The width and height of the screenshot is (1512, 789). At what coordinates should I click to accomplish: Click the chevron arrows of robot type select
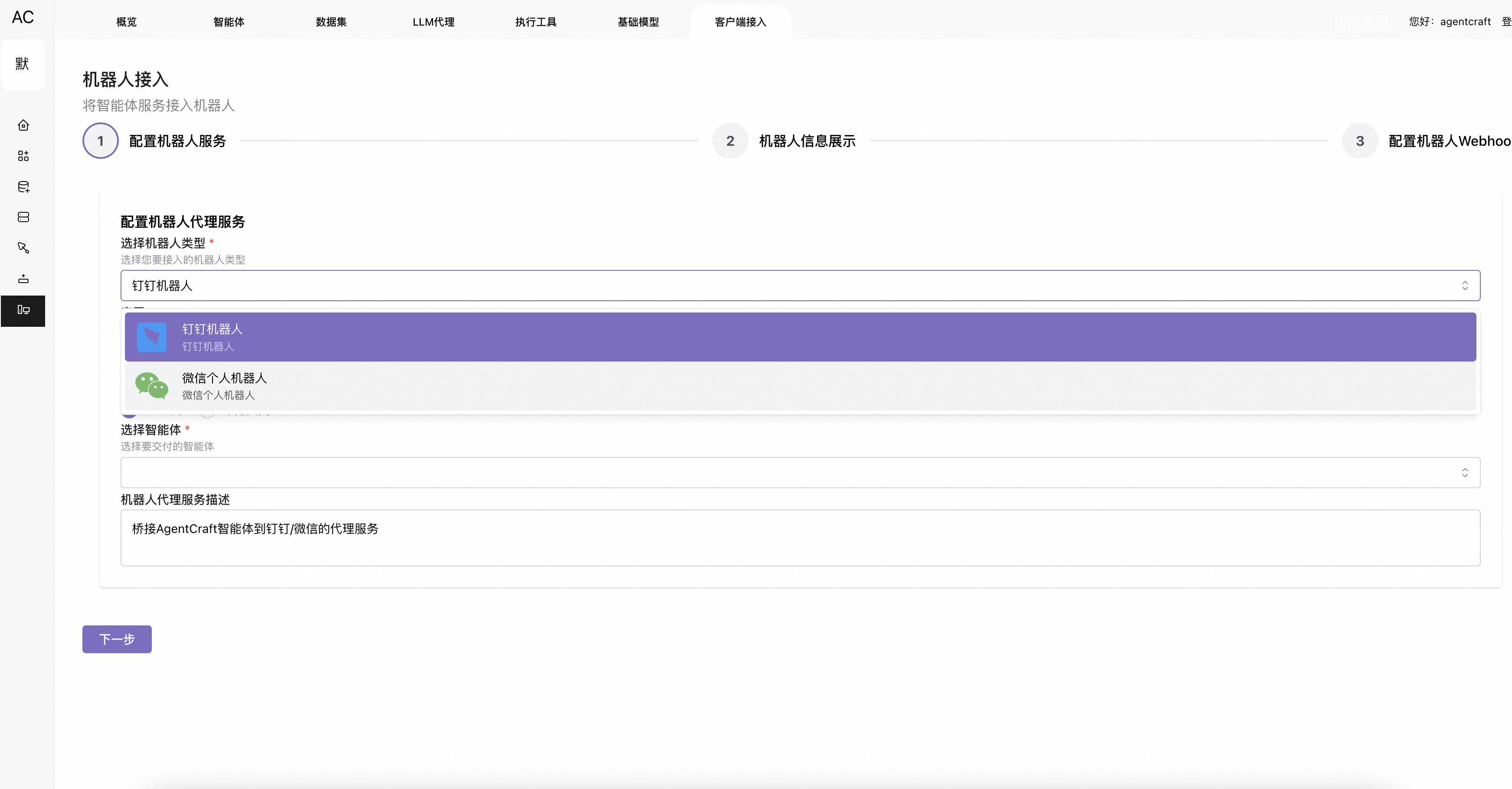click(x=1465, y=286)
